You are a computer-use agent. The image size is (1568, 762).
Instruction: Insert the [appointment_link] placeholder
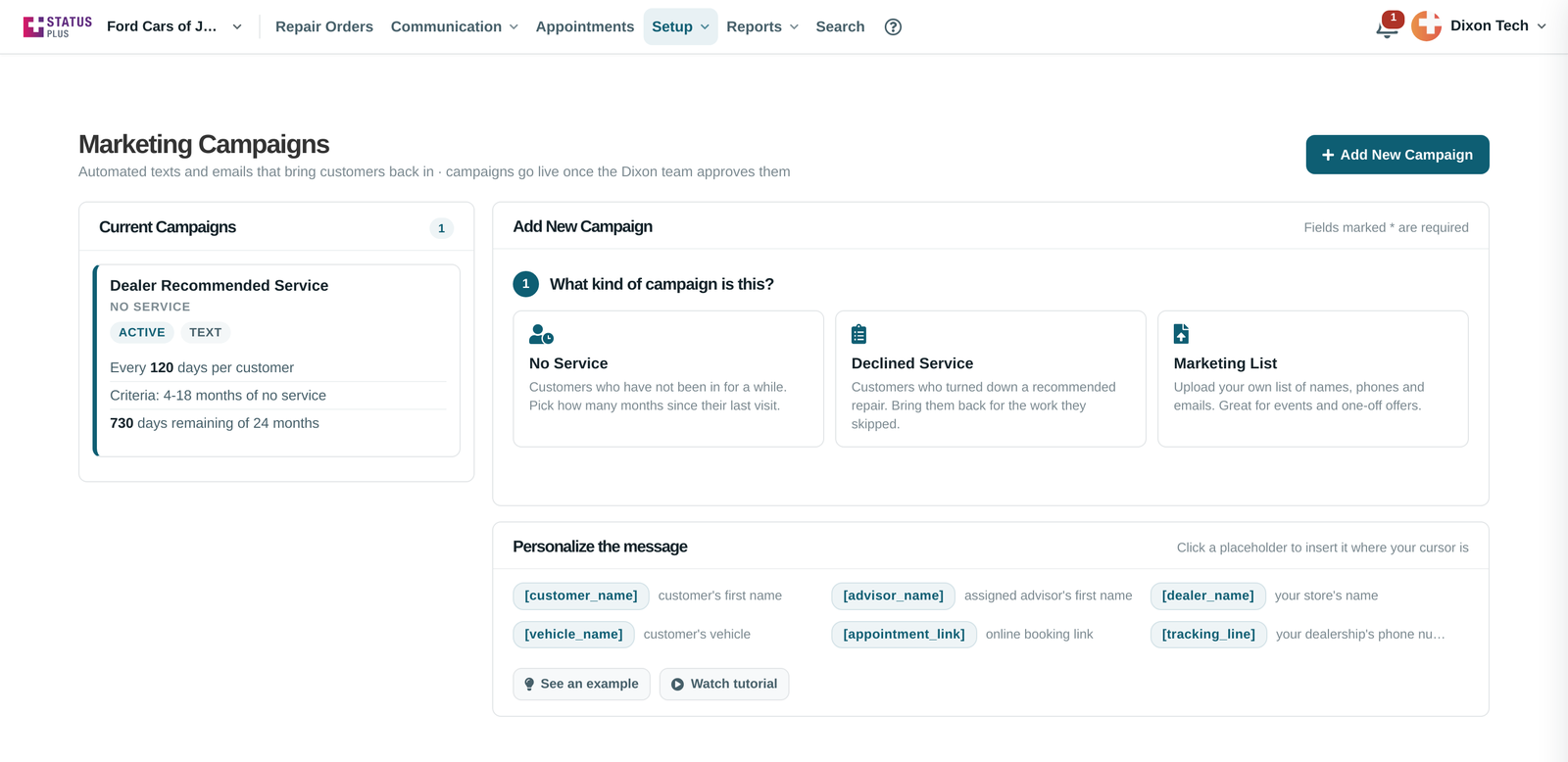(x=904, y=635)
